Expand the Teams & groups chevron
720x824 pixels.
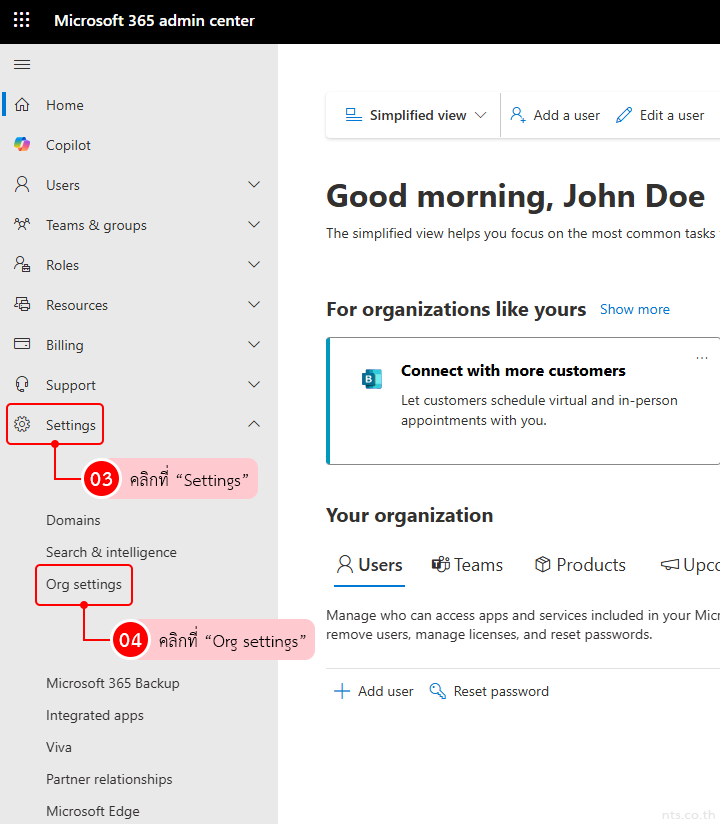(x=254, y=224)
